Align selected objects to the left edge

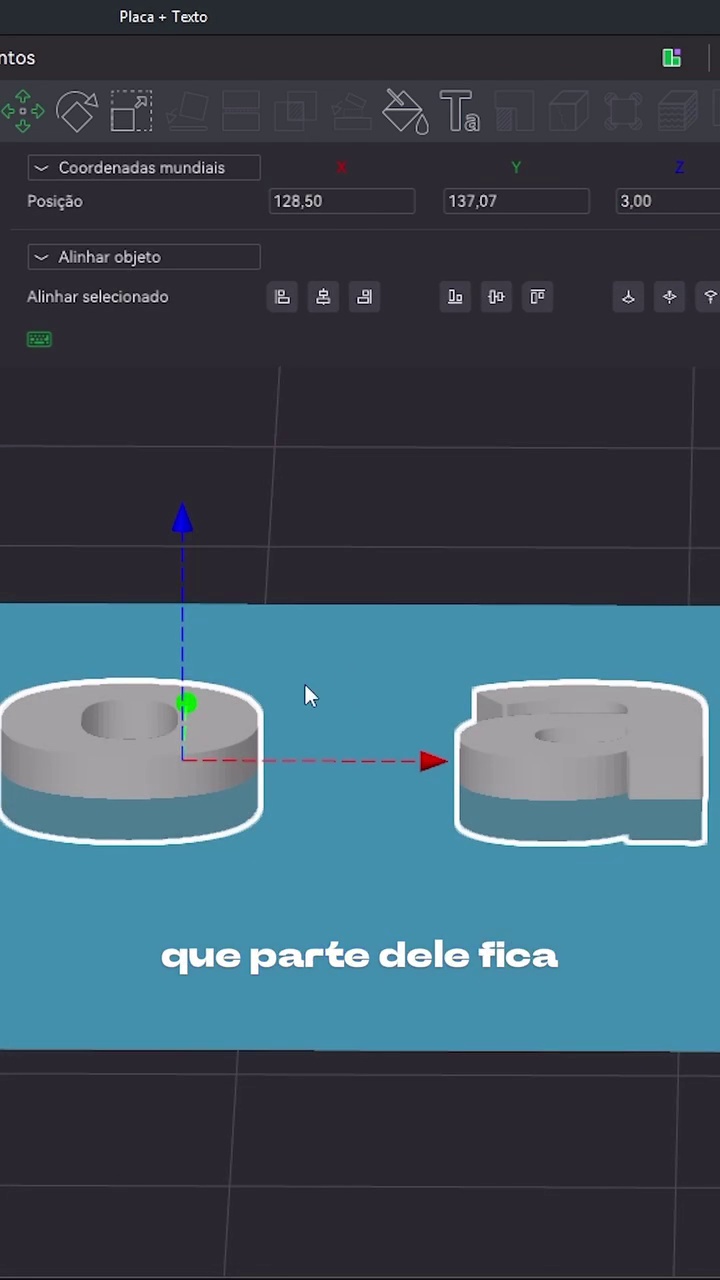283,297
